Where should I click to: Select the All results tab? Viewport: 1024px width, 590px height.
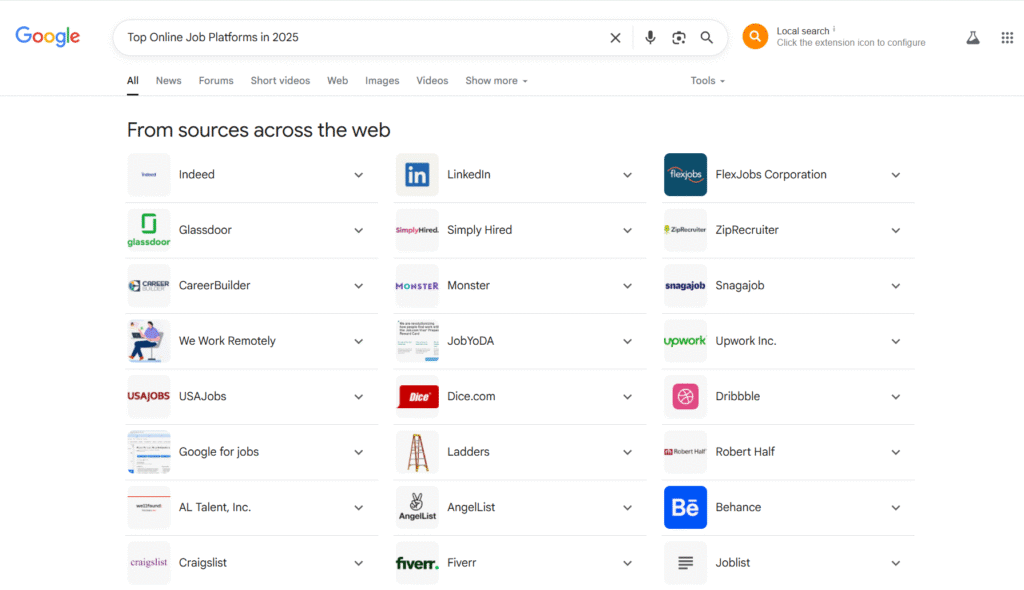[133, 80]
